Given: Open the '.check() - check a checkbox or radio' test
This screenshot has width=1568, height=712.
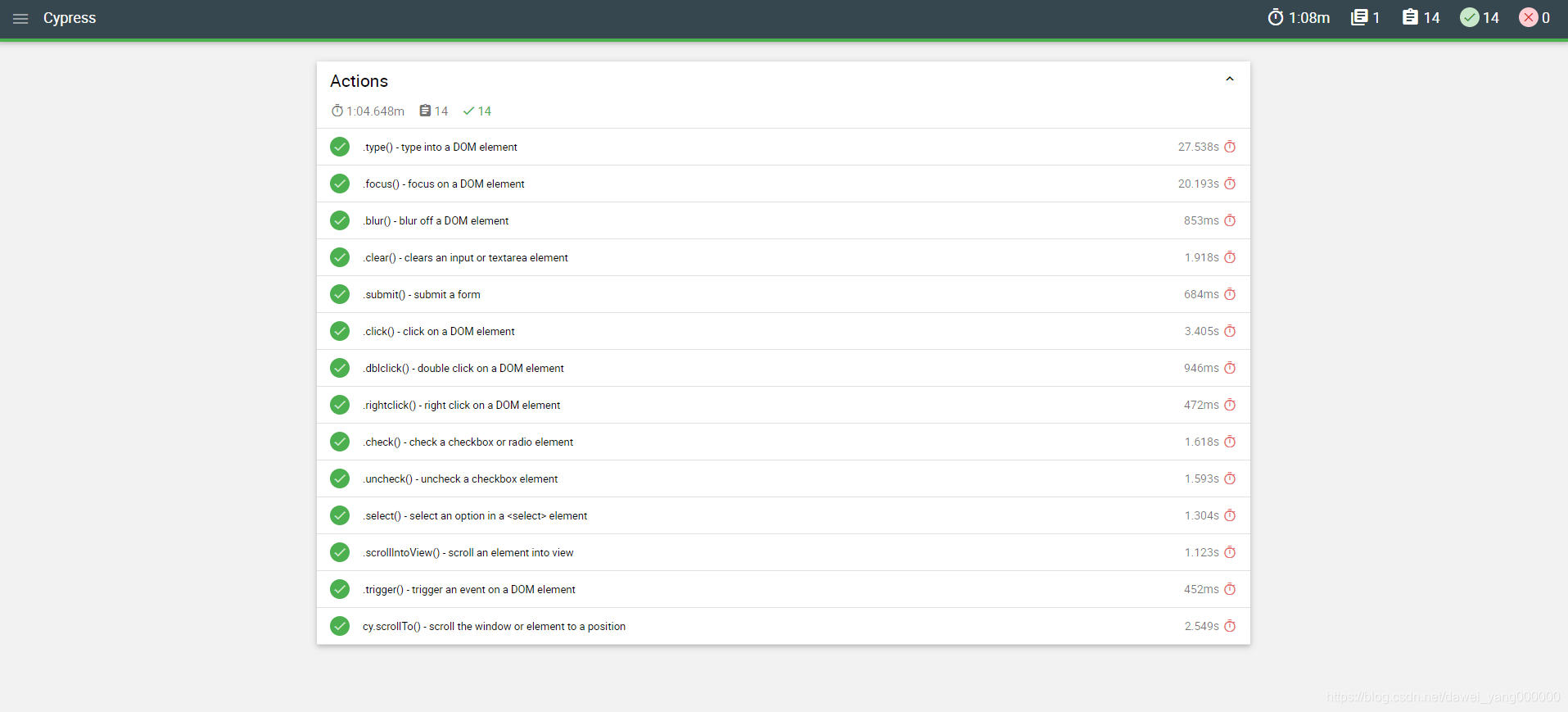Looking at the screenshot, I should click(x=784, y=442).
